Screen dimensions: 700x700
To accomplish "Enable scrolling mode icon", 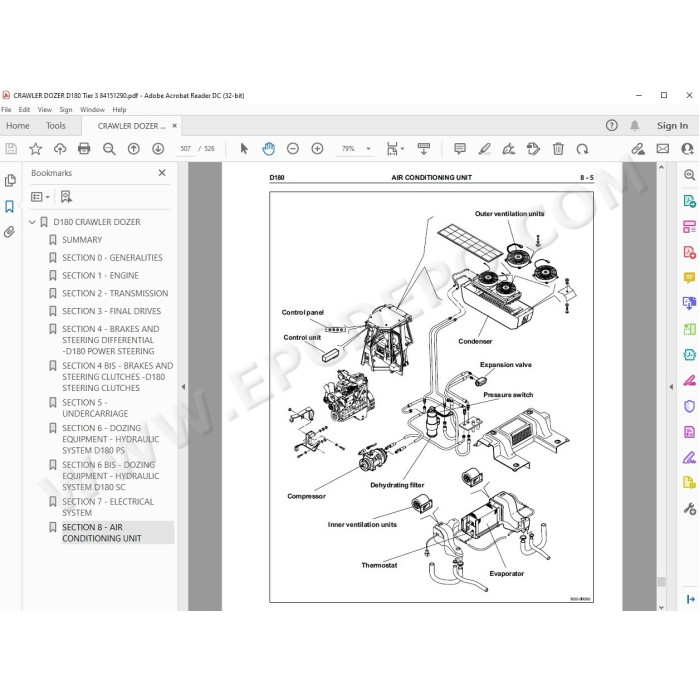I will 424,149.
